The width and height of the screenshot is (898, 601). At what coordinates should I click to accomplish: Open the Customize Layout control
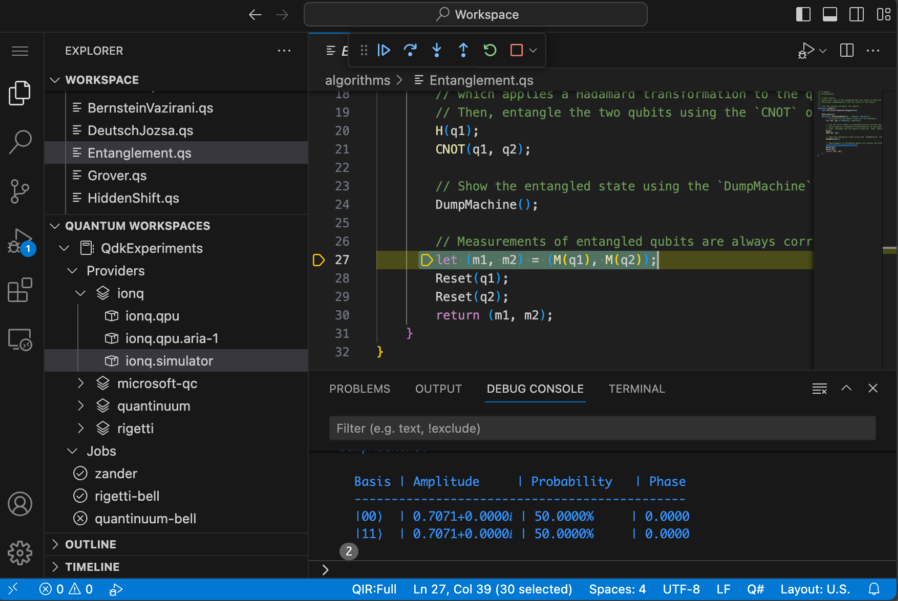tap(884, 14)
